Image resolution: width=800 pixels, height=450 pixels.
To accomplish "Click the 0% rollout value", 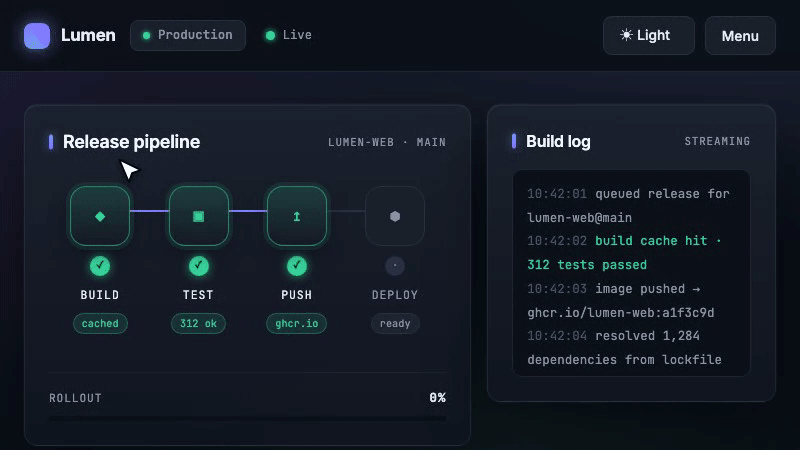I will pyautogui.click(x=437, y=397).
